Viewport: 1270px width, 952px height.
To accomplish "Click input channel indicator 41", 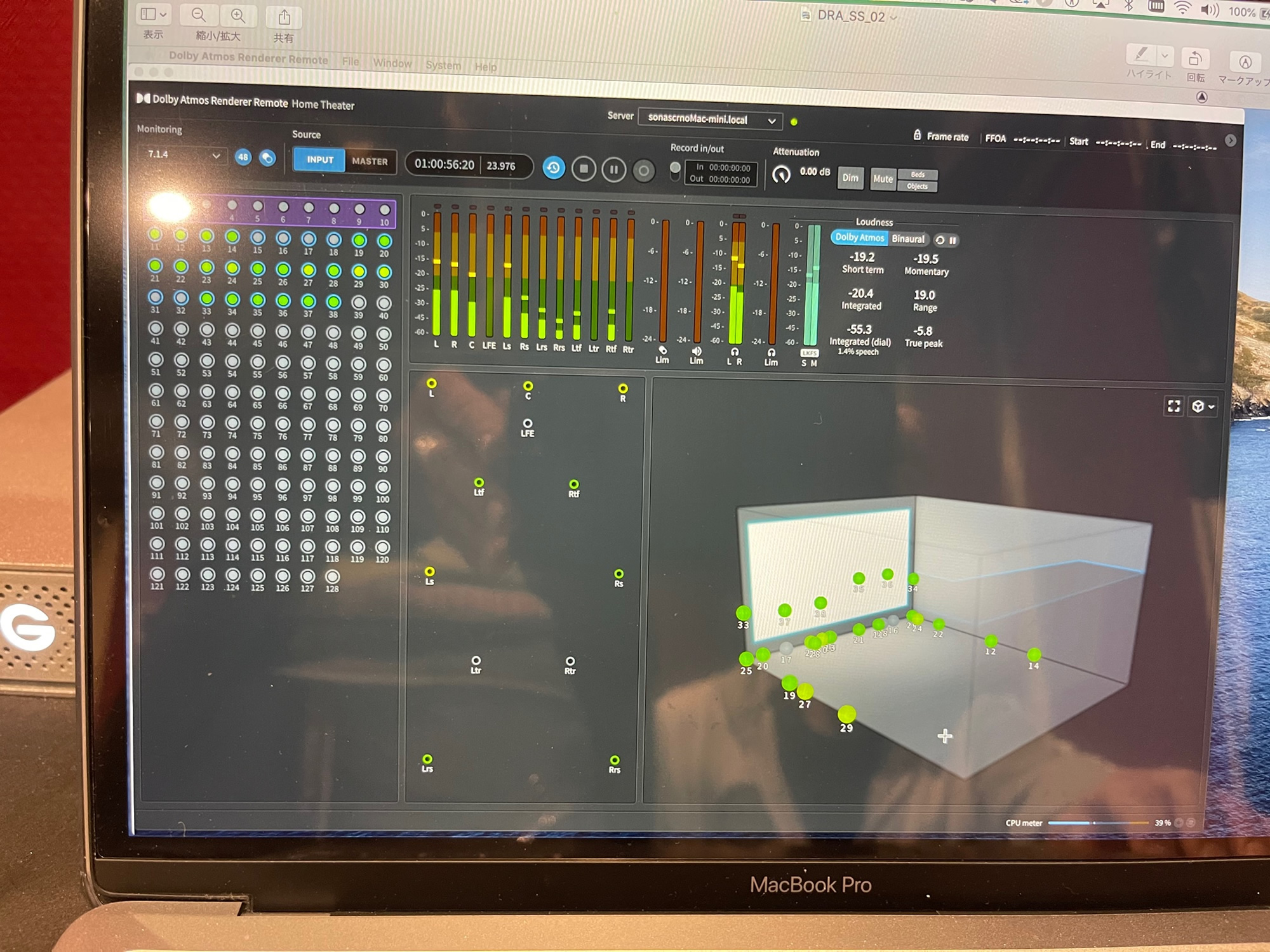I will [x=156, y=329].
